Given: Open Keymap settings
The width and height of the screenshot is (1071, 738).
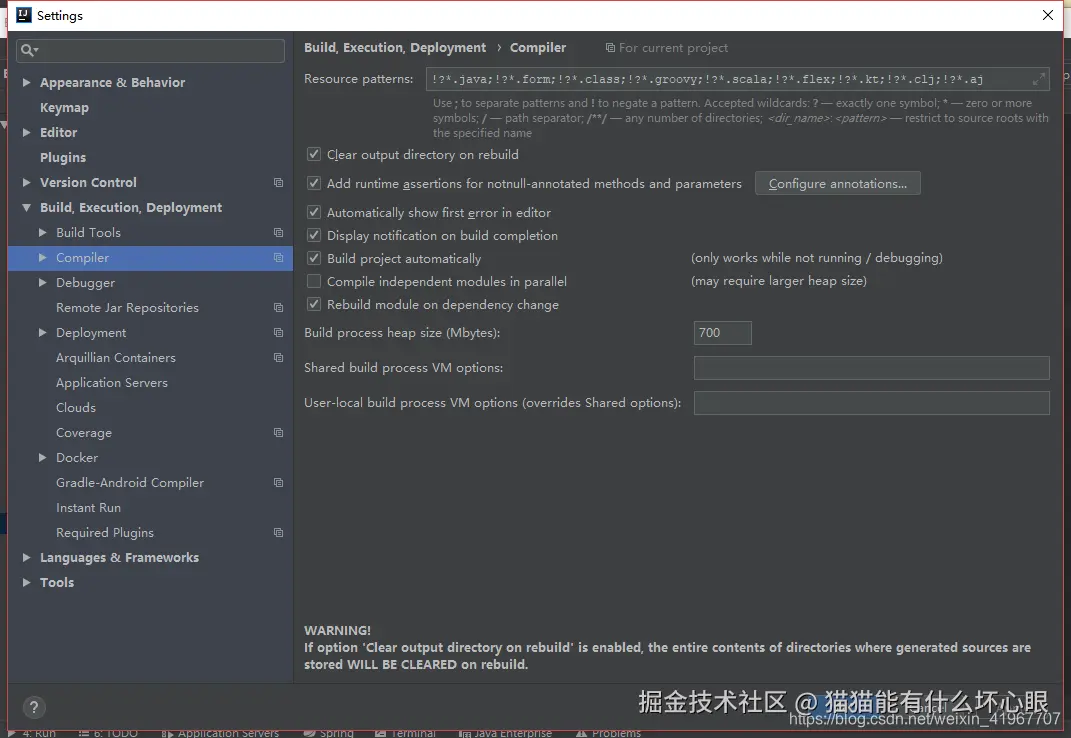Looking at the screenshot, I should (64, 108).
